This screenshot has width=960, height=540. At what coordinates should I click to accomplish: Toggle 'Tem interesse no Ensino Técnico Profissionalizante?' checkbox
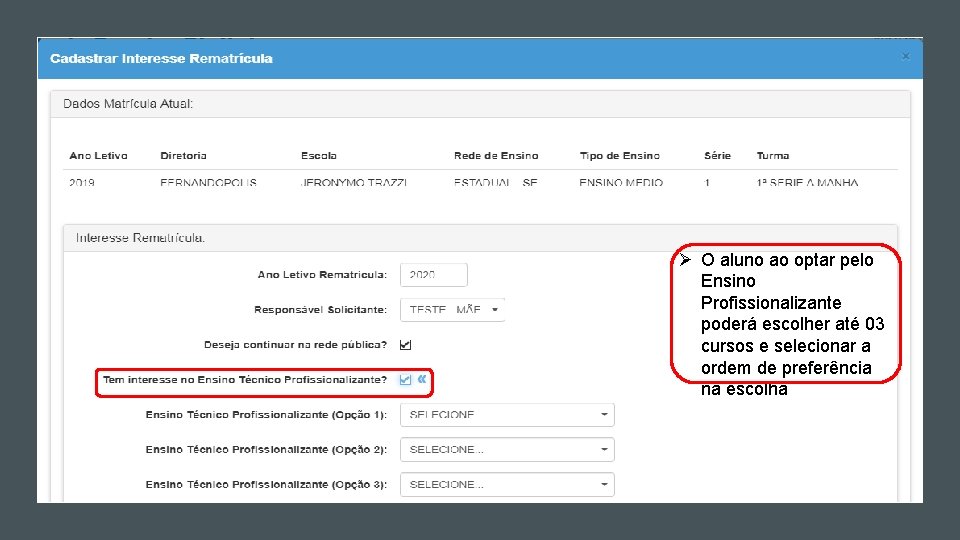coord(405,380)
